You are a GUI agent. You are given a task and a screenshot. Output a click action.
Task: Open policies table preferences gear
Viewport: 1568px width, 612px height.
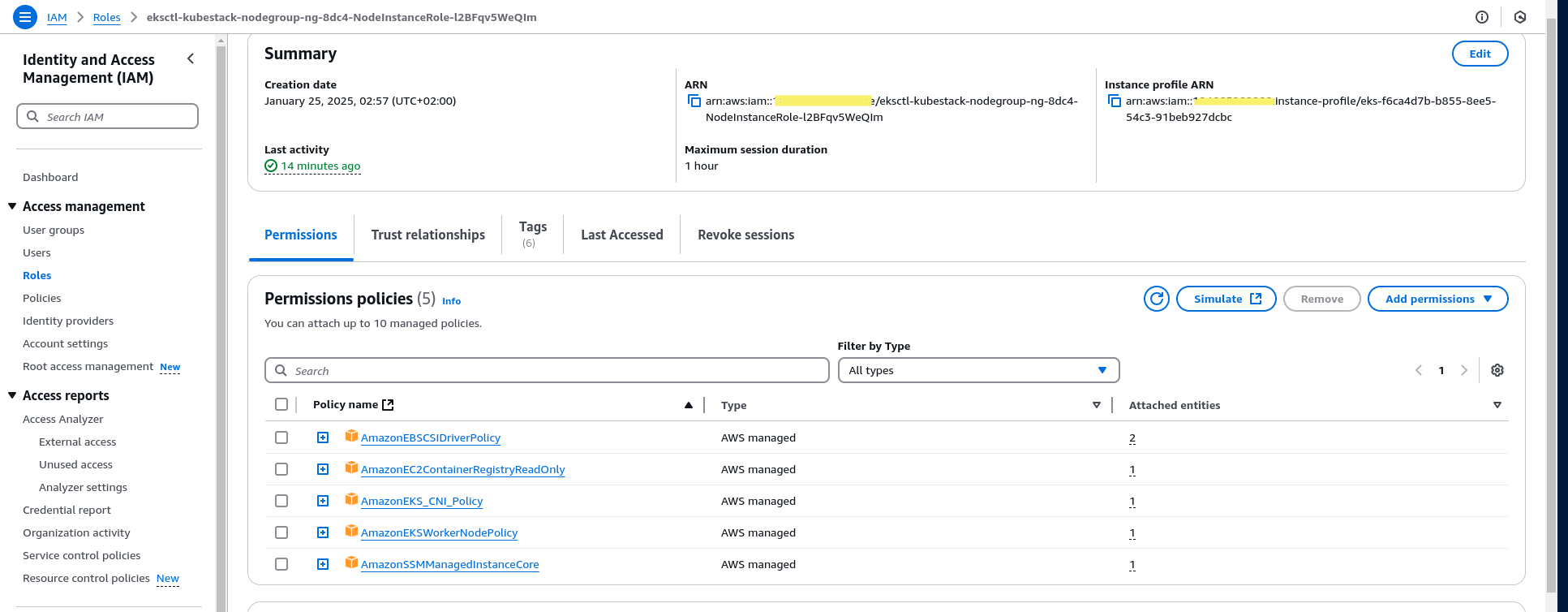pos(1497,370)
